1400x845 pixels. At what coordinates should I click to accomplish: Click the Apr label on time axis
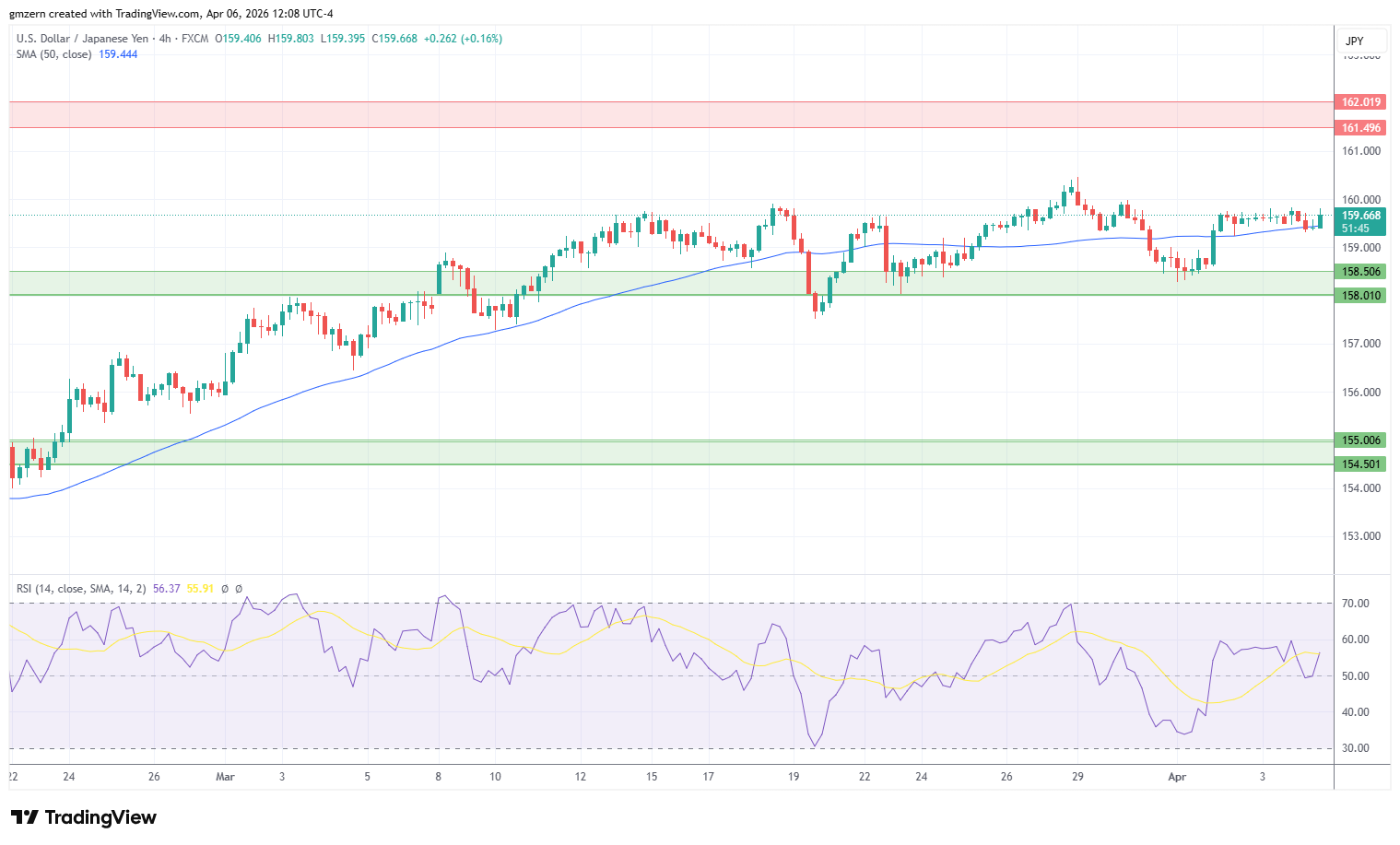(x=1177, y=777)
